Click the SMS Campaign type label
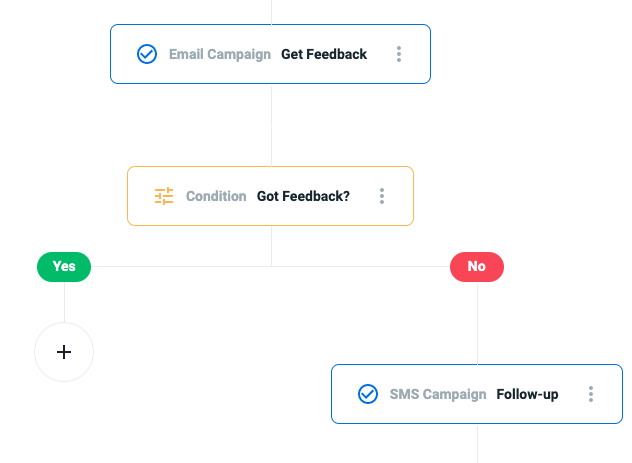Screen dimensions: 632x463 point(438,394)
